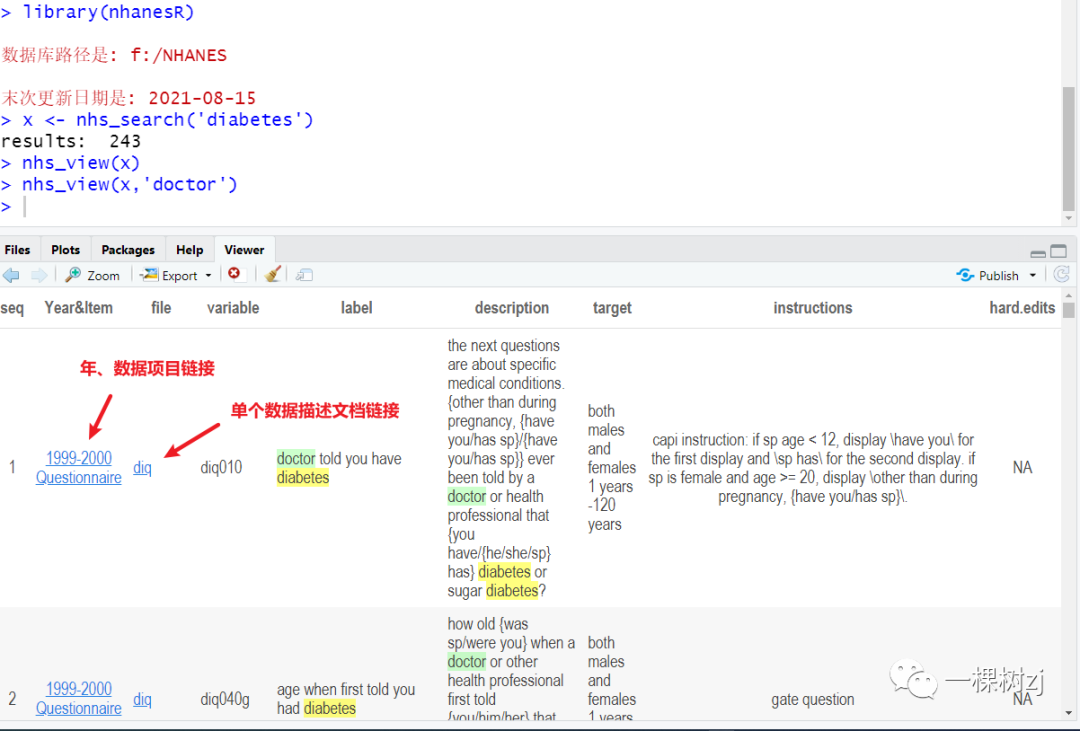The width and height of the screenshot is (1080, 731).
Task: Open 1999-2000 Questionnaire link in row 2
Action: [79, 698]
